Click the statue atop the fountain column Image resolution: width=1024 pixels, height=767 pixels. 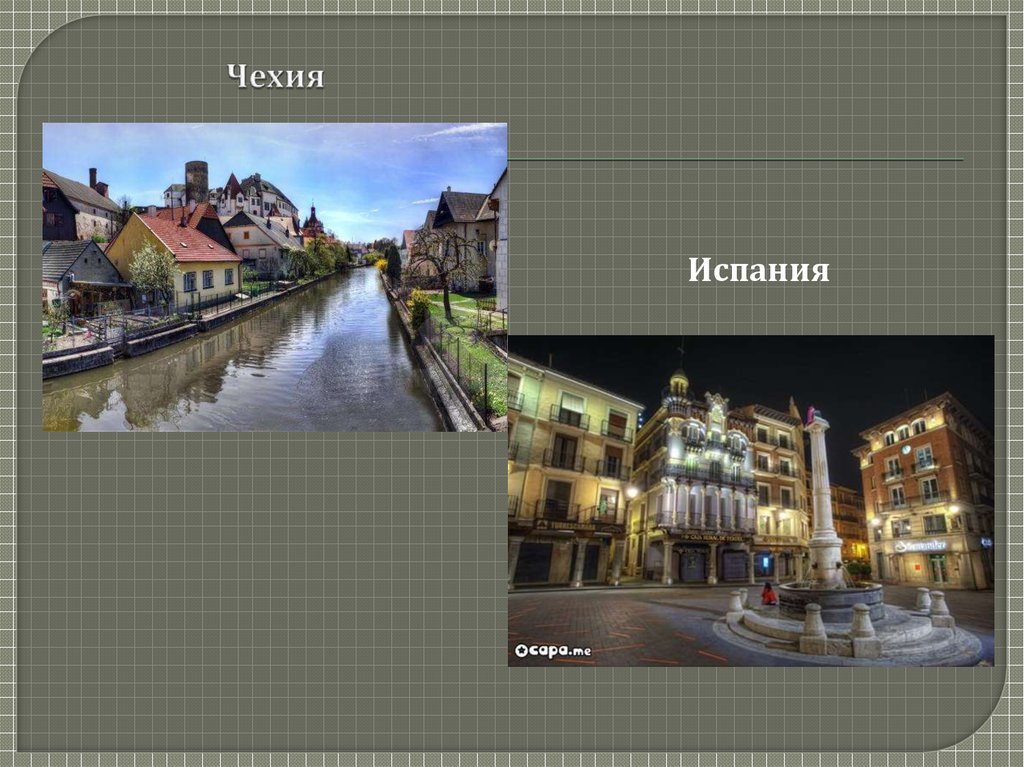tap(812, 416)
